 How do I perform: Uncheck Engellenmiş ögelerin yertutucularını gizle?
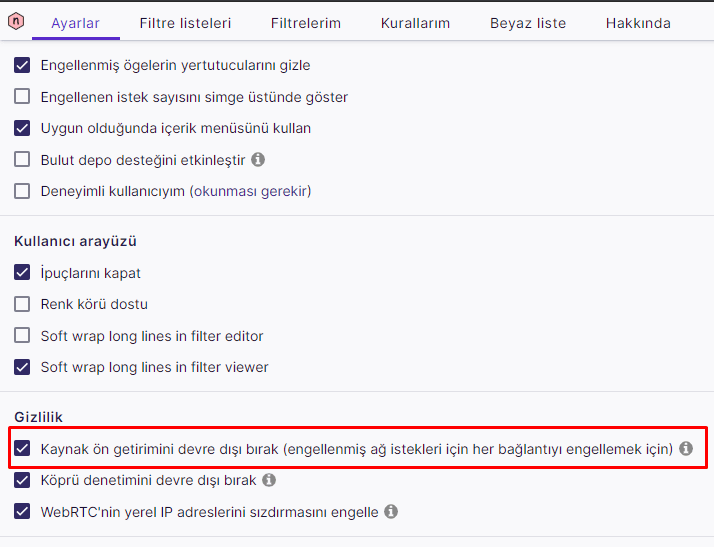22,66
